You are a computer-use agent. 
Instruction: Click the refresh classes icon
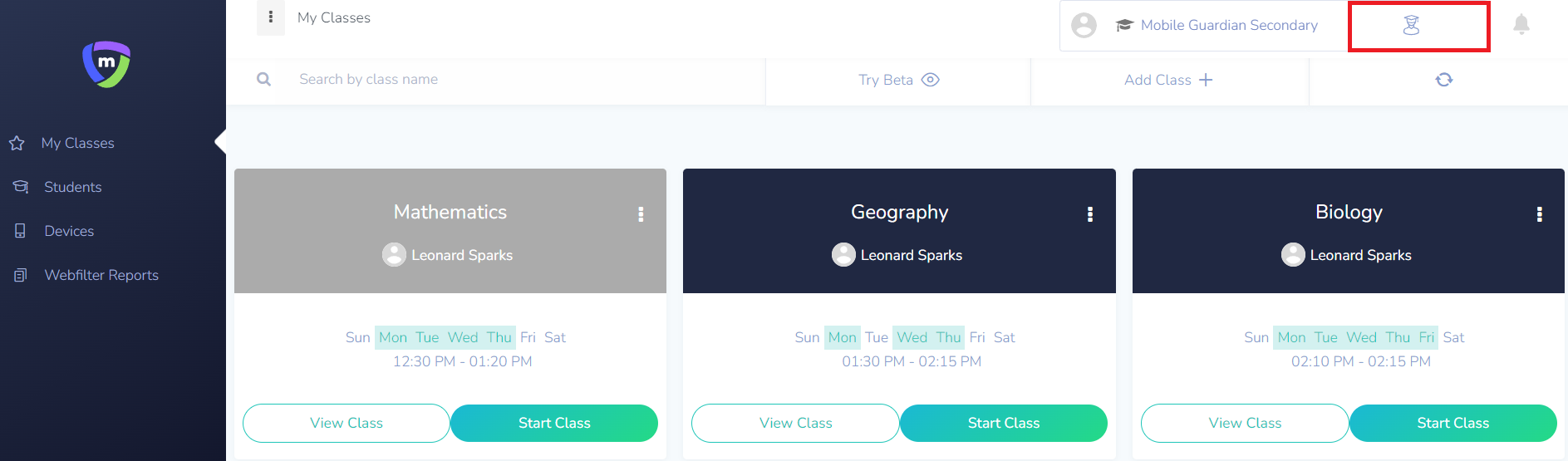tap(1444, 80)
